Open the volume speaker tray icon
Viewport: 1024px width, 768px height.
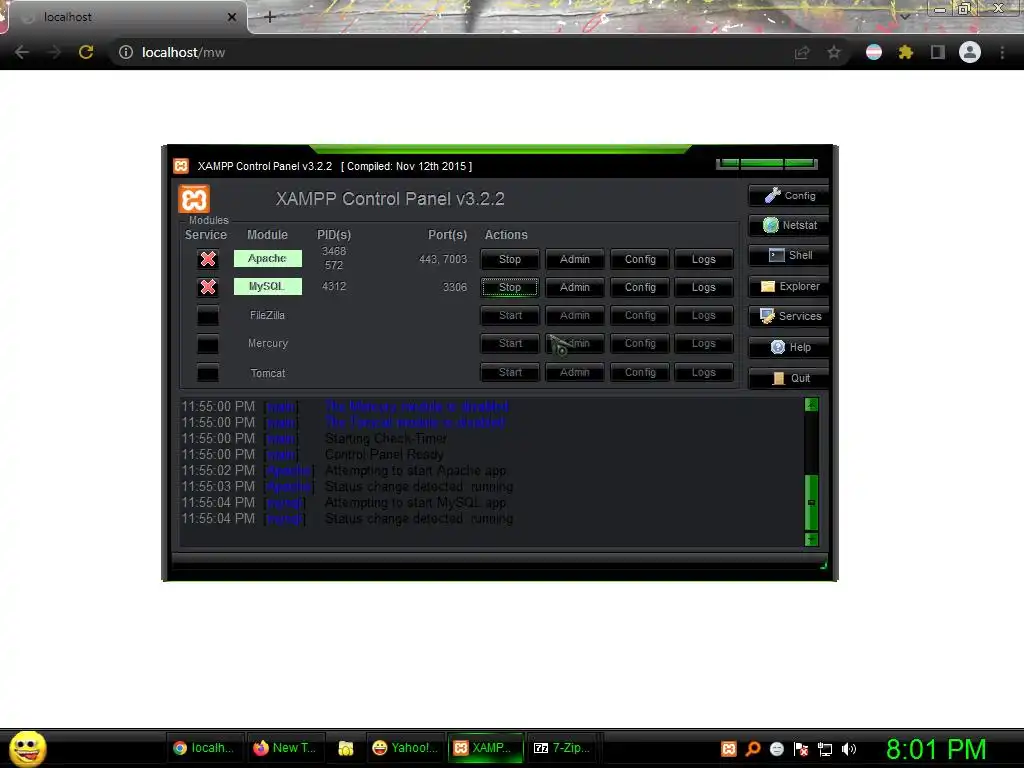tap(848, 749)
